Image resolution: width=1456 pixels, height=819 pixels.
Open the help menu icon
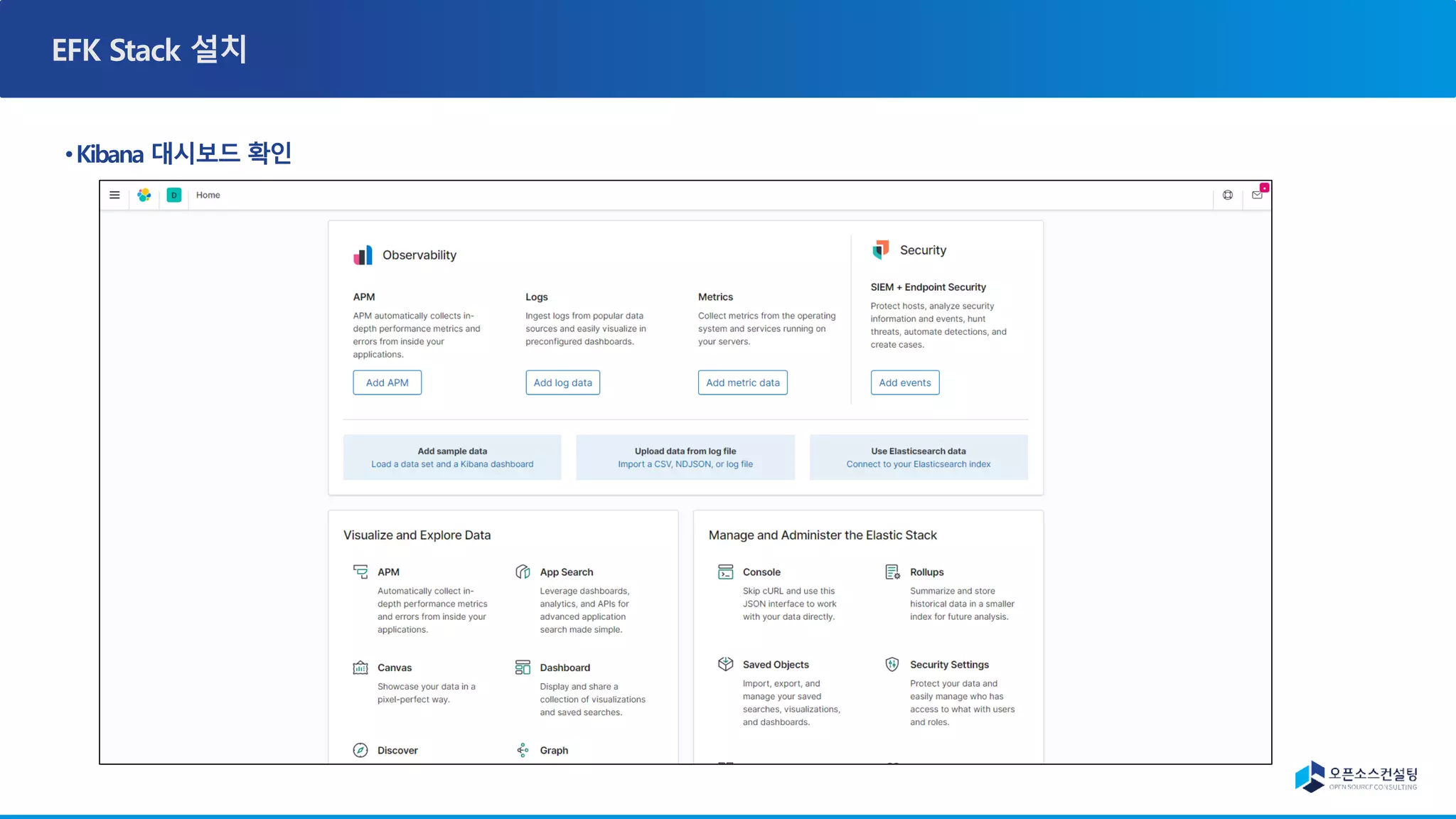[1228, 195]
